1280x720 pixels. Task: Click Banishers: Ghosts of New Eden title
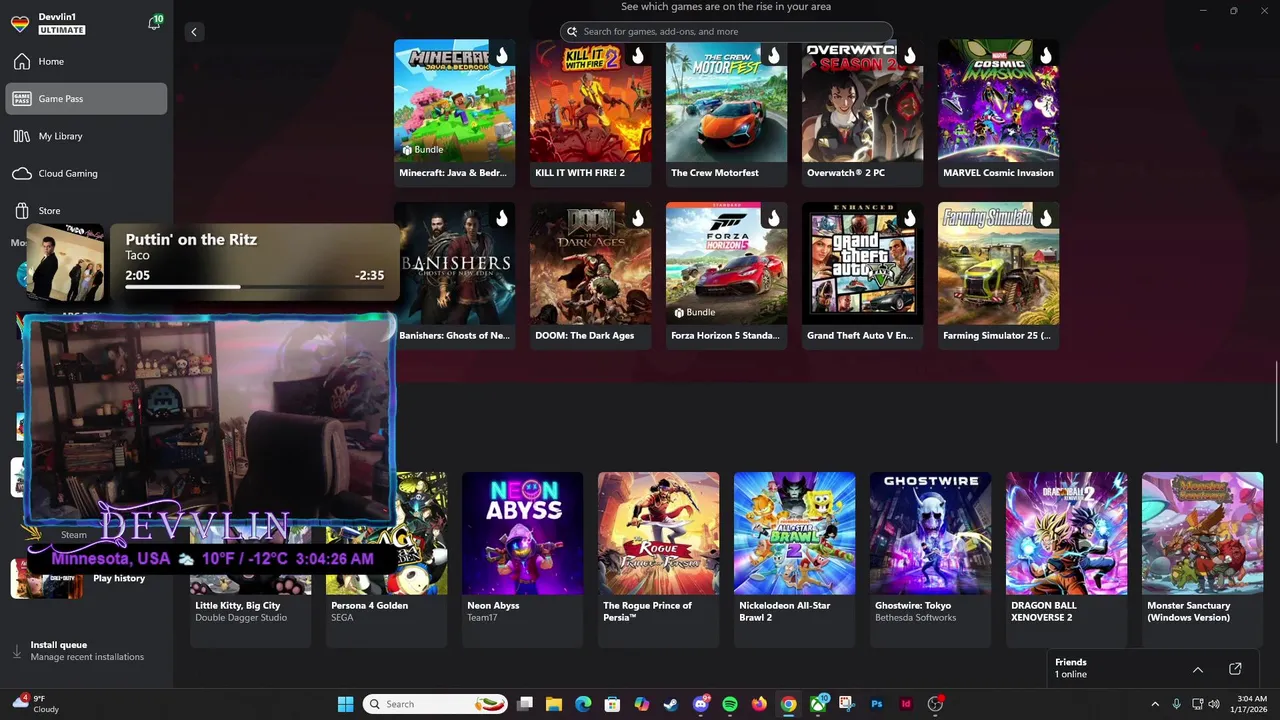(454, 335)
